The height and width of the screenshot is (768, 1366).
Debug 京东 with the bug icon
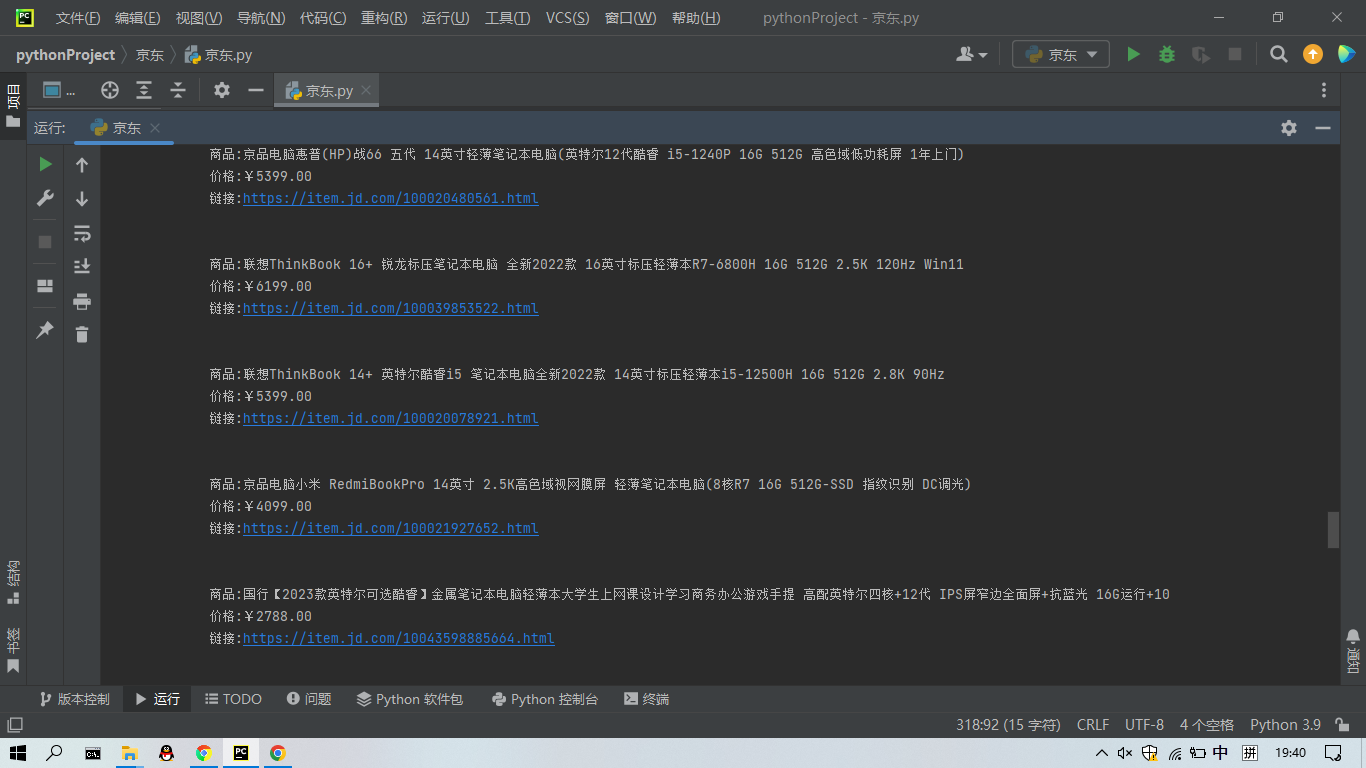pyautogui.click(x=1167, y=54)
